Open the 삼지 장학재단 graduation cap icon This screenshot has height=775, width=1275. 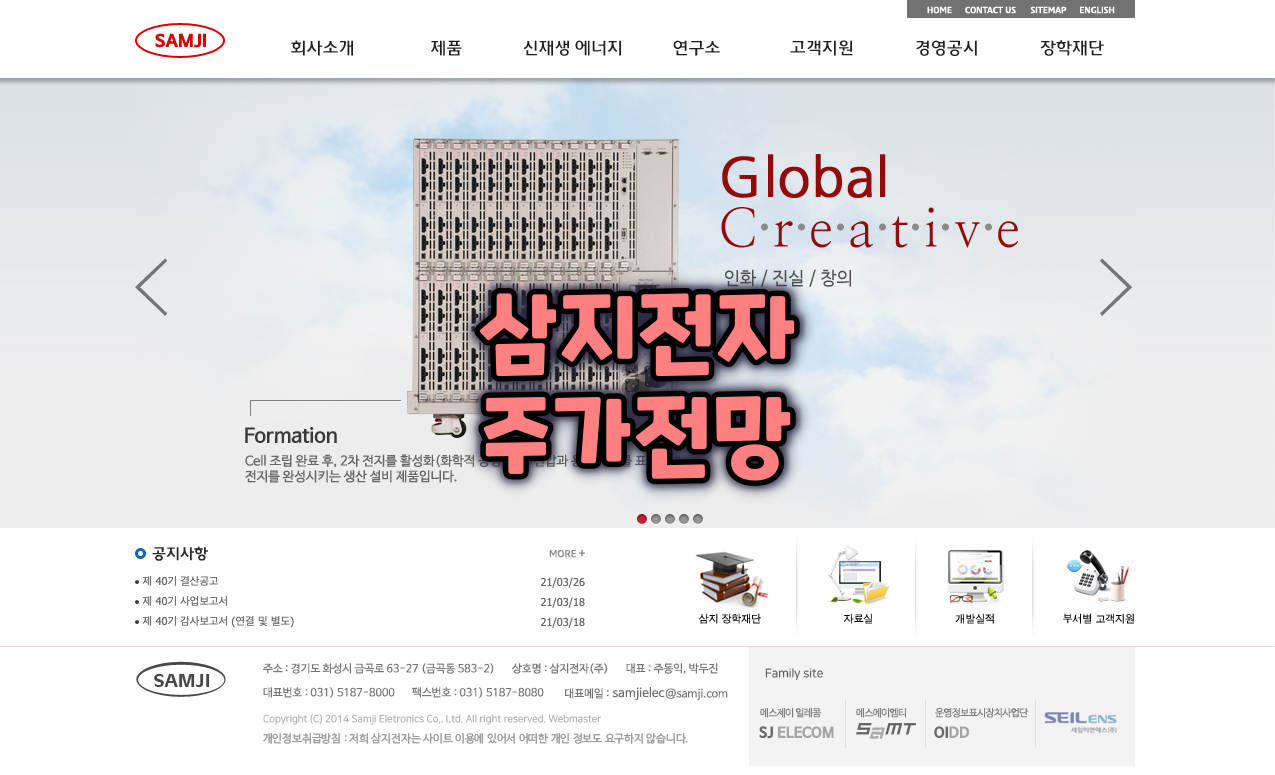[x=730, y=578]
